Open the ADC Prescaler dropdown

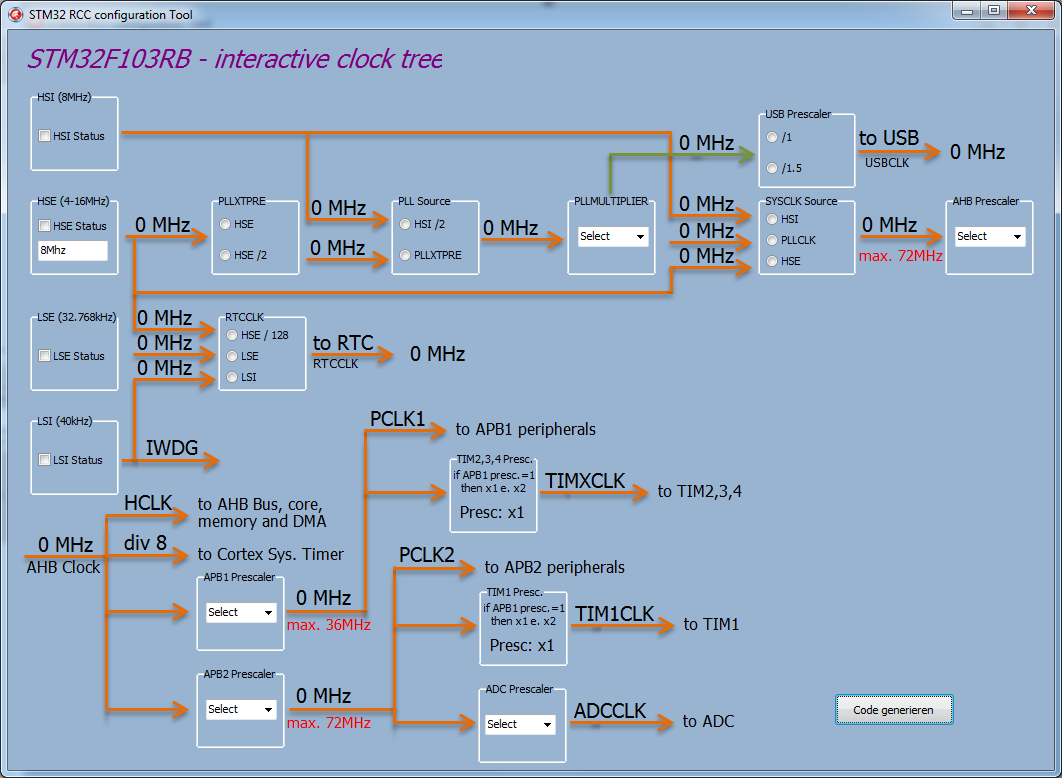click(522, 723)
